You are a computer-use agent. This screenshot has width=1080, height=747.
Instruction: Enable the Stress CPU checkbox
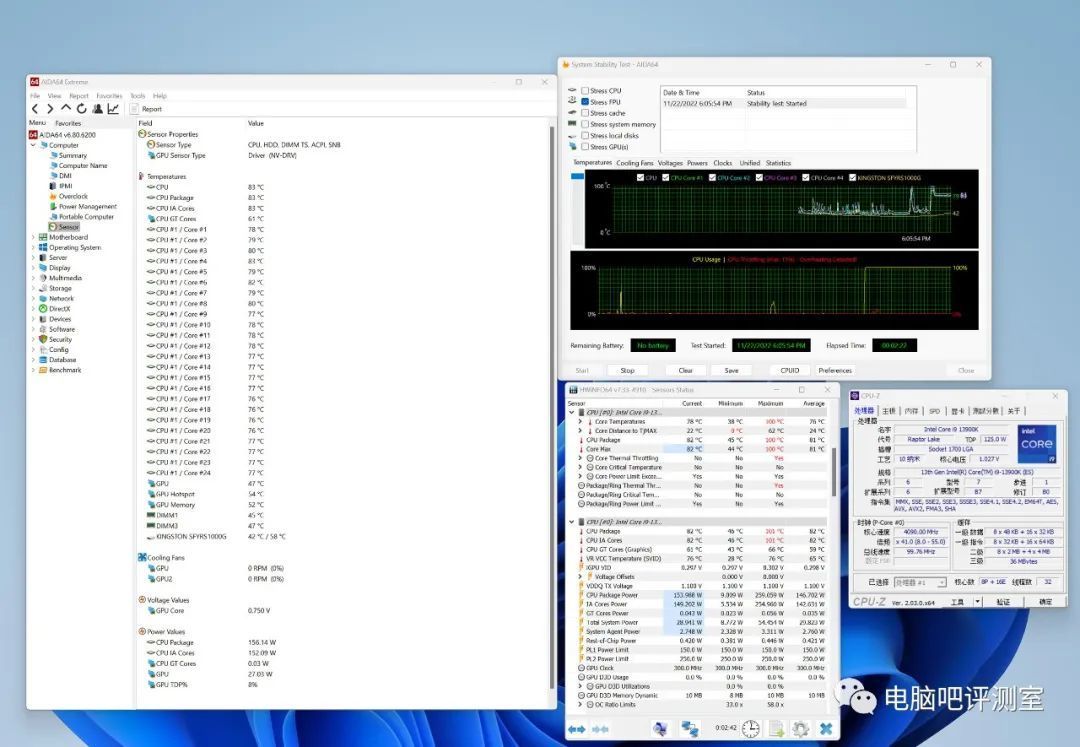pyautogui.click(x=585, y=91)
